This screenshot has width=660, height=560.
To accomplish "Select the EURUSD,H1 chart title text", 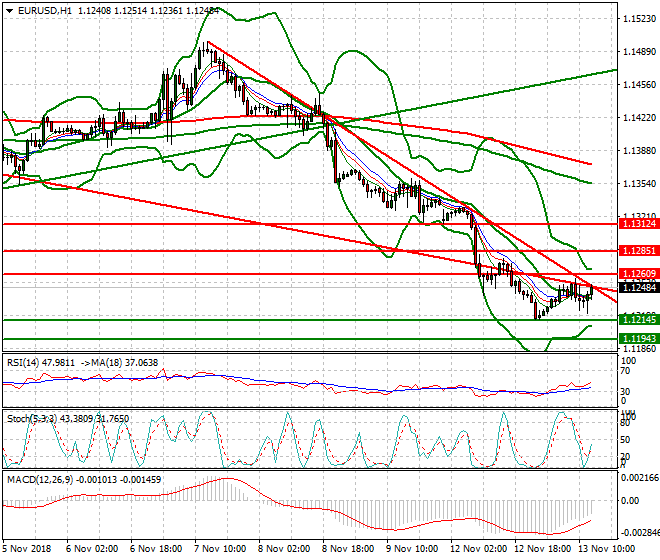I will [45, 11].
